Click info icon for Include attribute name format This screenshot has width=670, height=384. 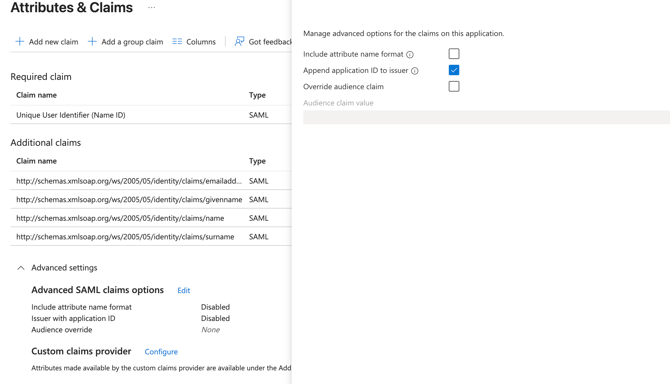pos(410,55)
